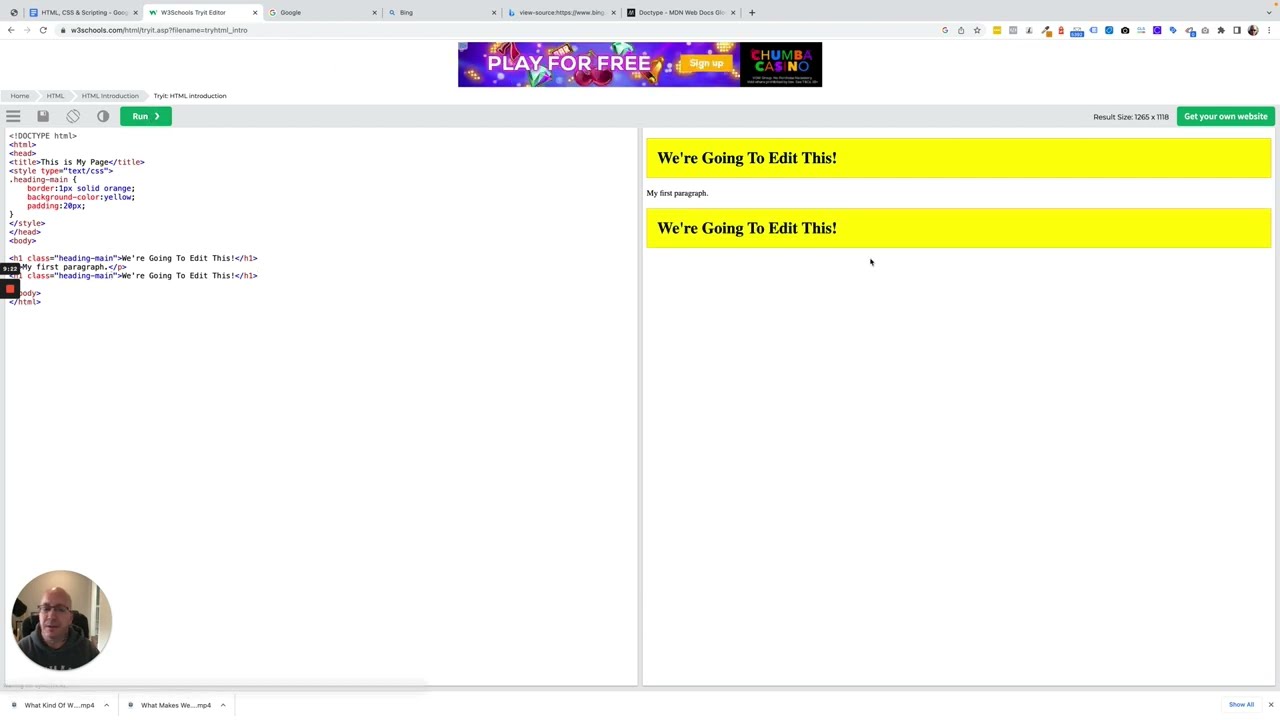
Task: Reload the current page
Action: pyautogui.click(x=43, y=30)
